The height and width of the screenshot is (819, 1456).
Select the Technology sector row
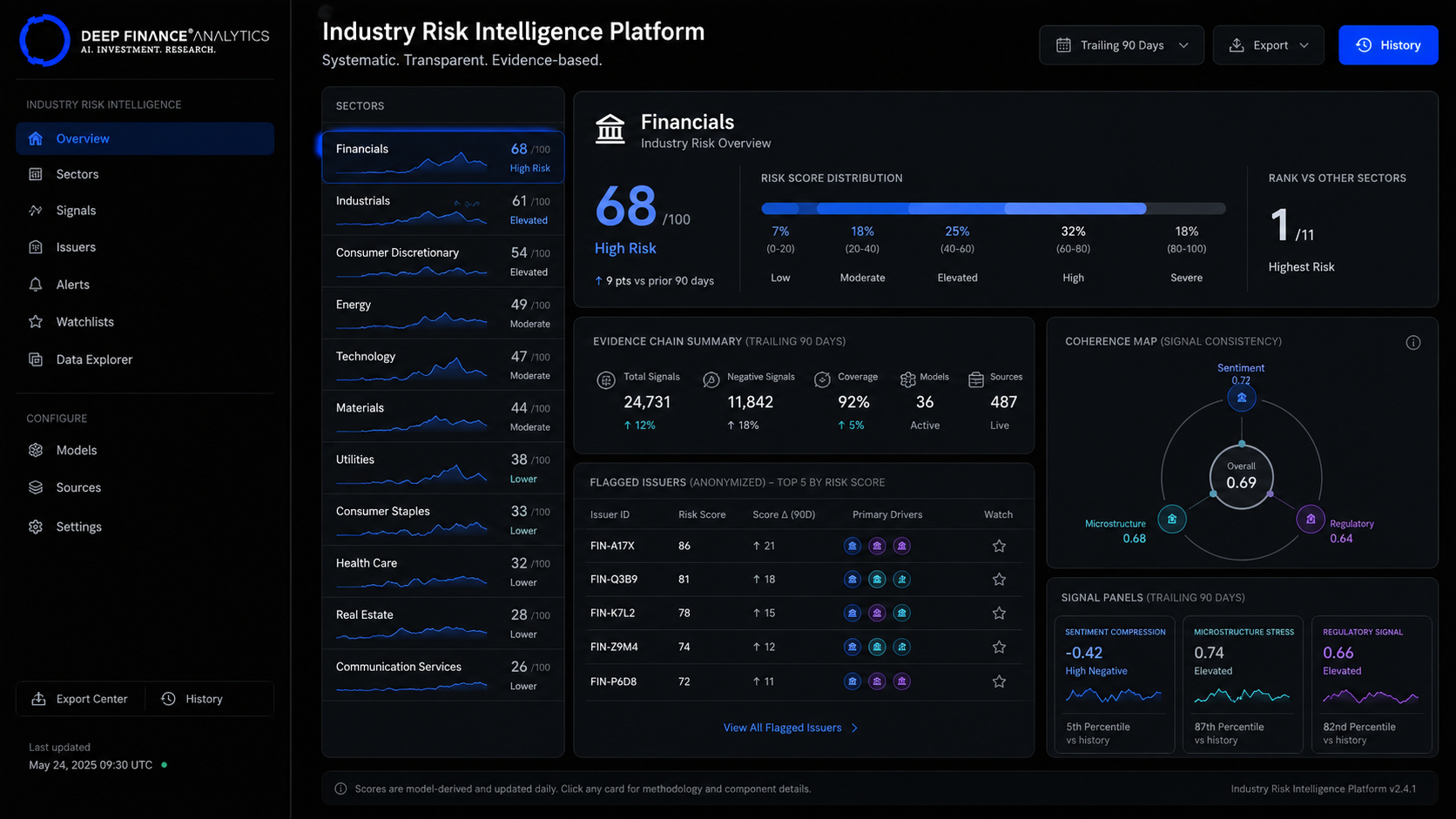443,365
